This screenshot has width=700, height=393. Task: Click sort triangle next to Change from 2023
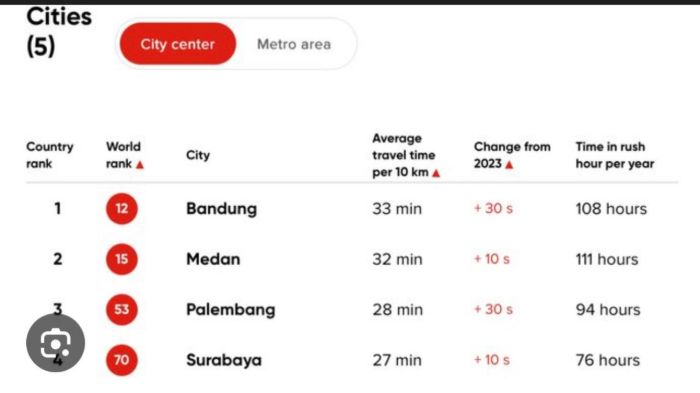point(509,165)
